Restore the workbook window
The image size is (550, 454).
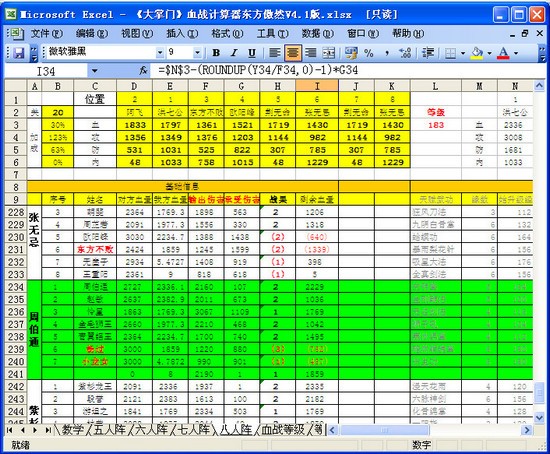pos(525,33)
